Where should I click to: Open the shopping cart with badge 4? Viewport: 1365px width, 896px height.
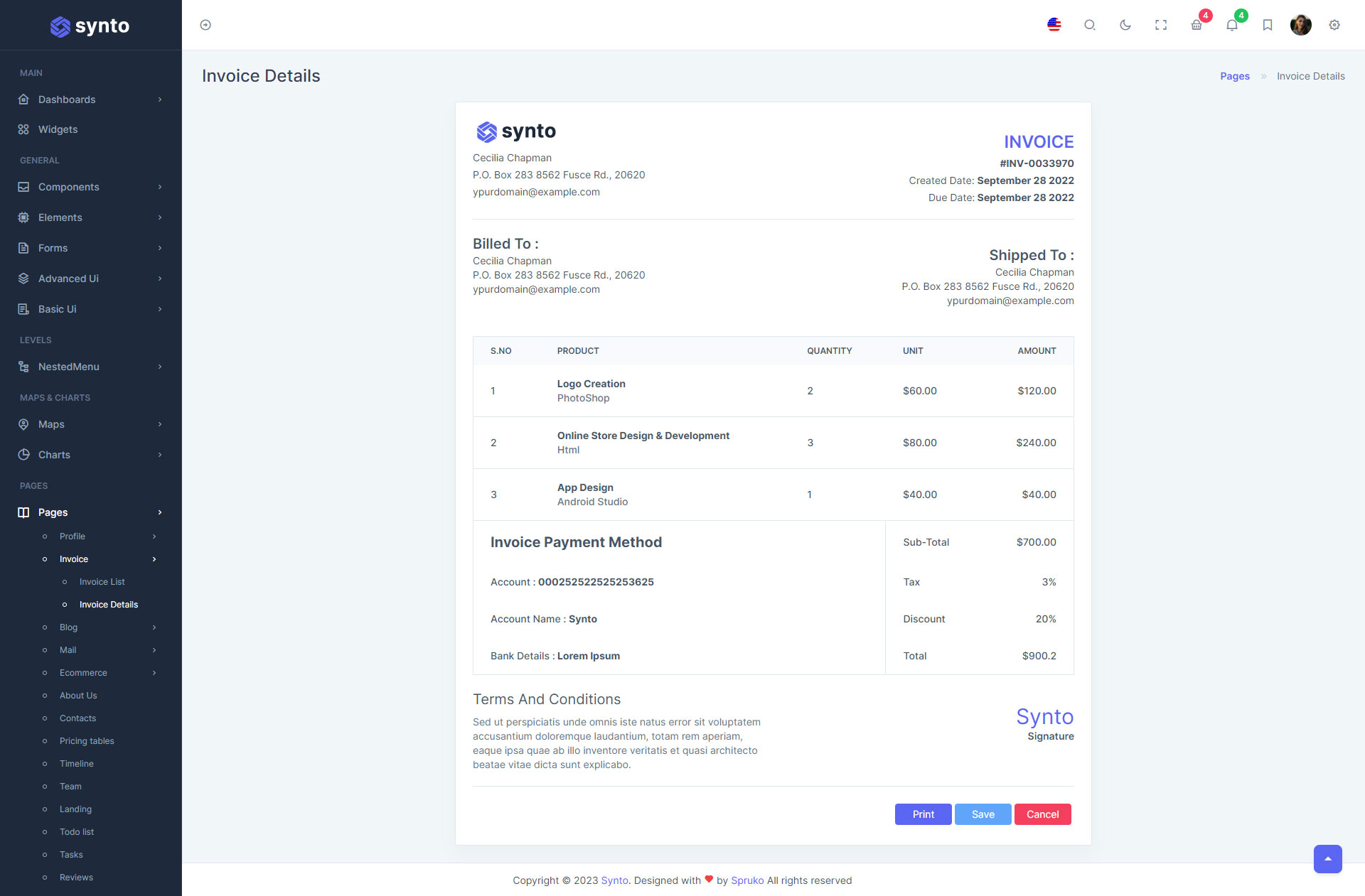click(1197, 25)
